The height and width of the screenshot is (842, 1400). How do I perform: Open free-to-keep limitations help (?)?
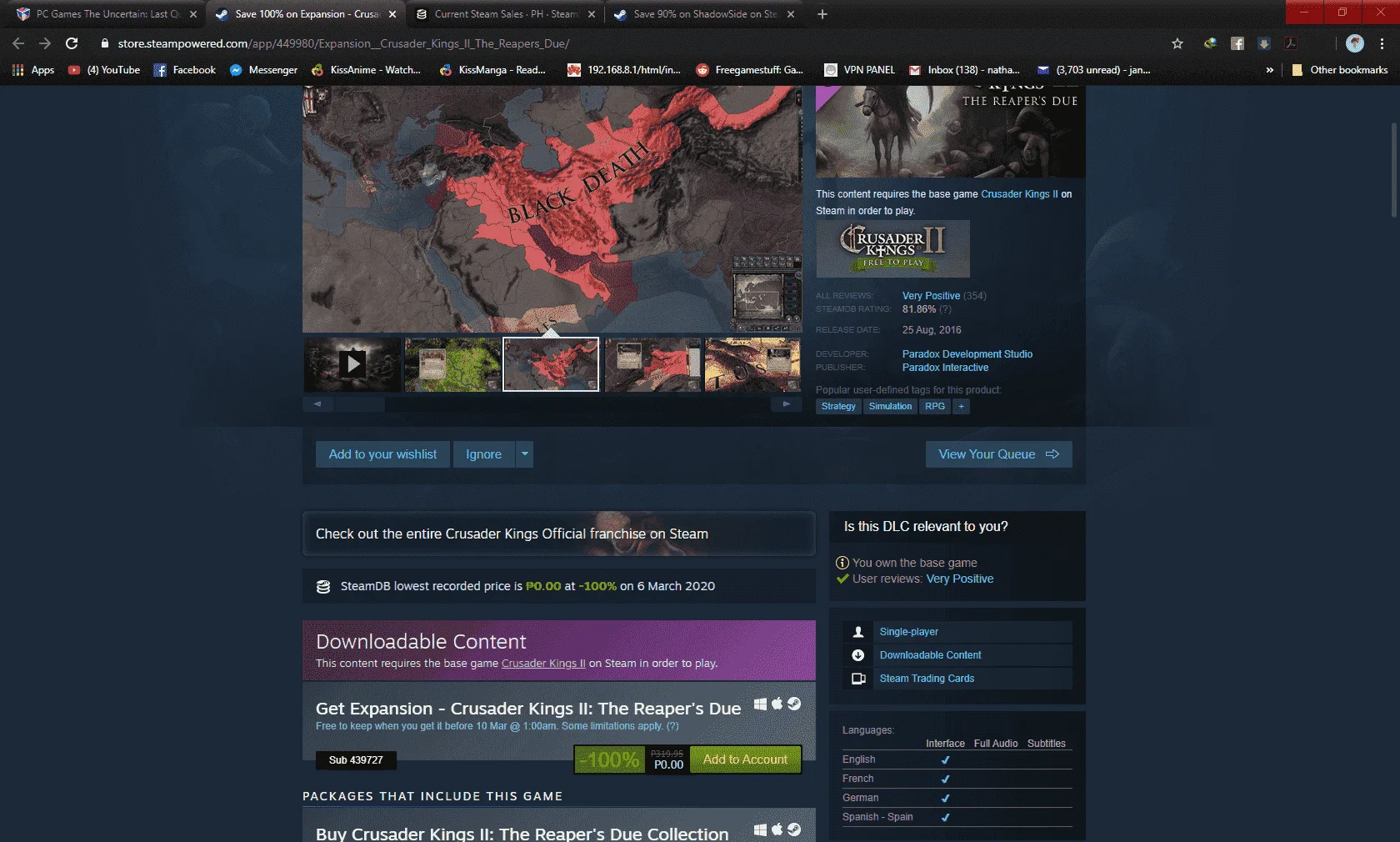click(672, 726)
